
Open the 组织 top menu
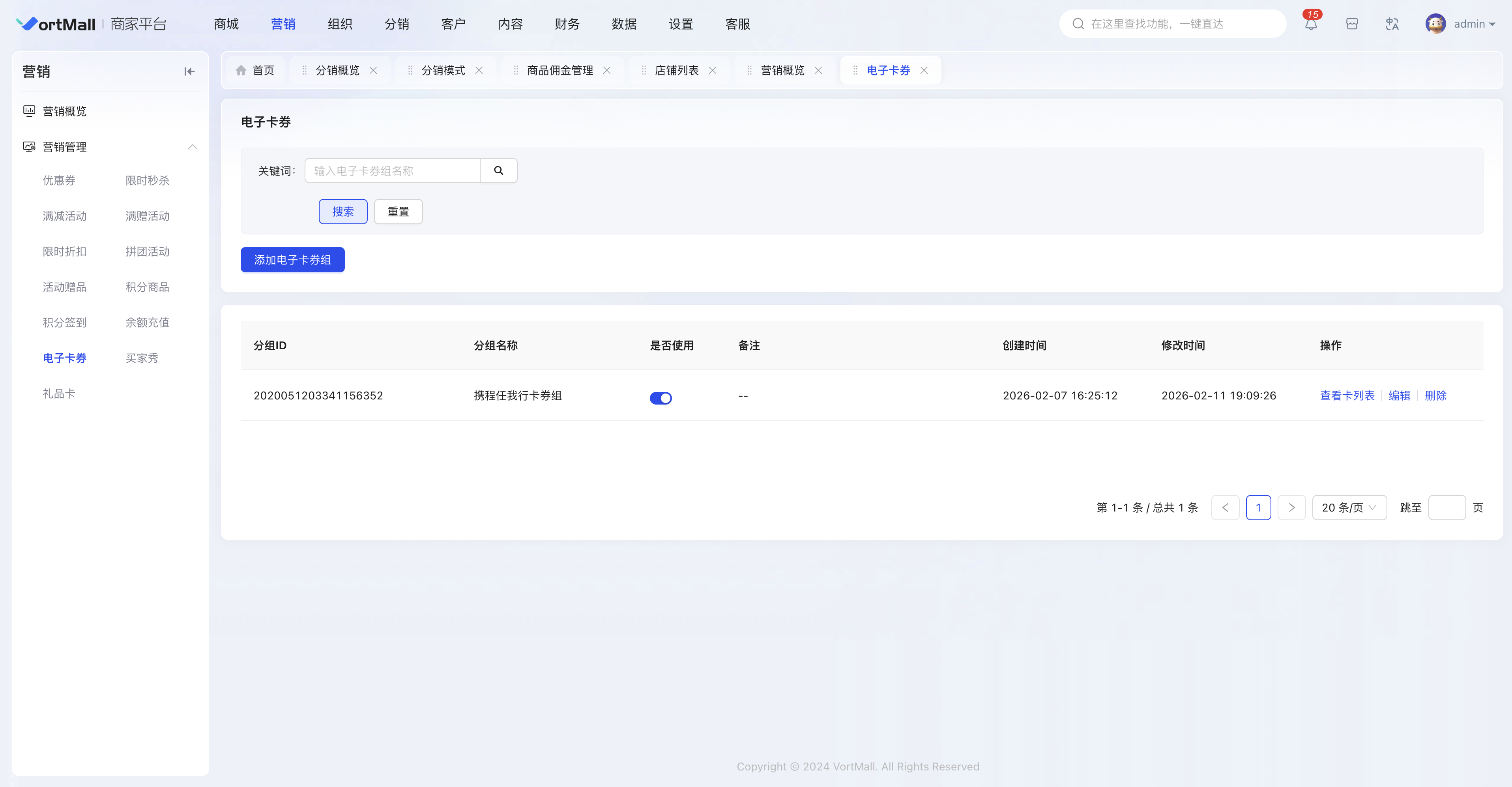[x=340, y=24]
